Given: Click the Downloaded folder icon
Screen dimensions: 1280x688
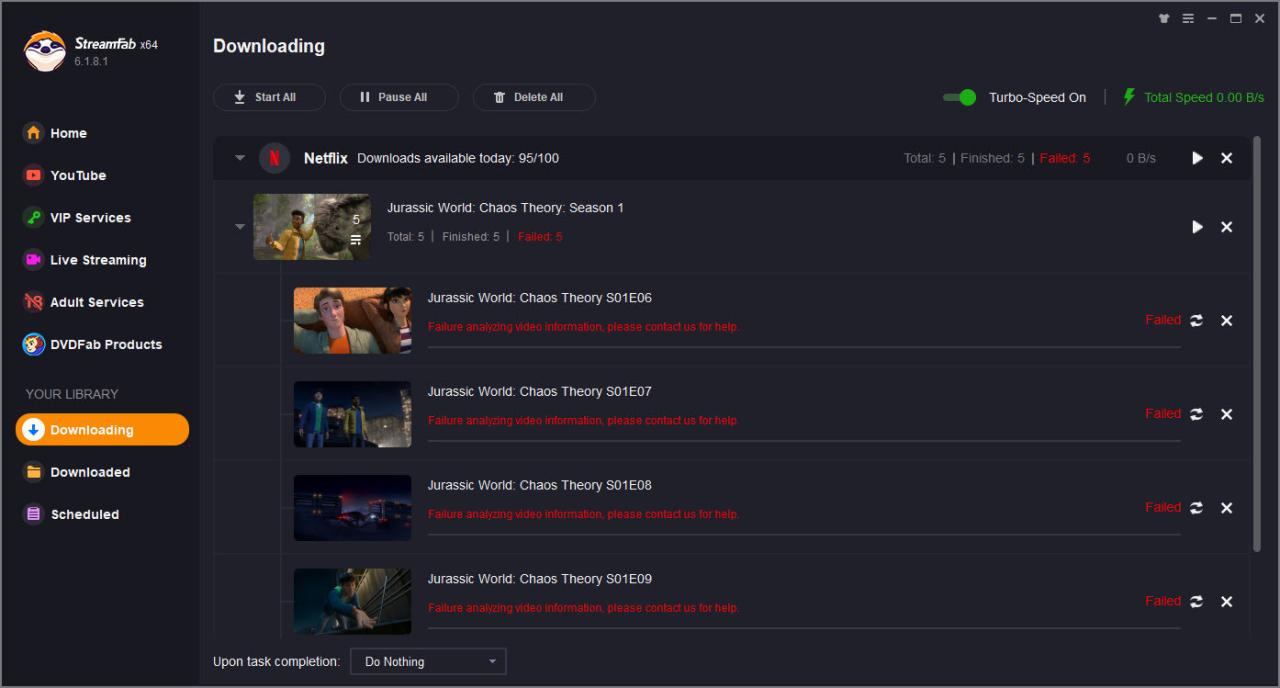Looking at the screenshot, I should pos(34,472).
